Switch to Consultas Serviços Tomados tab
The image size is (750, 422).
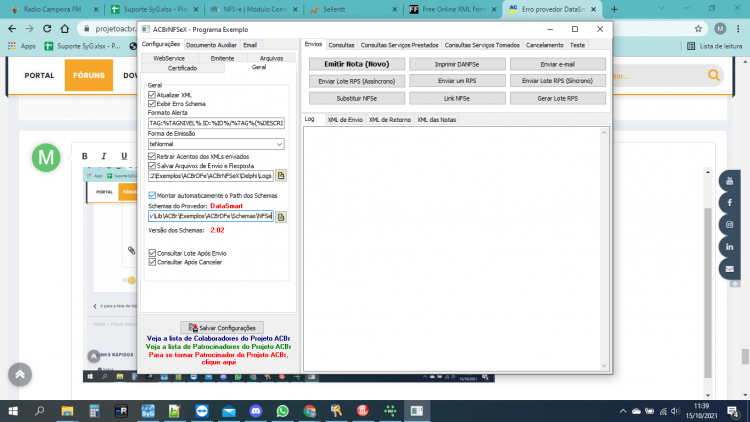coord(482,45)
